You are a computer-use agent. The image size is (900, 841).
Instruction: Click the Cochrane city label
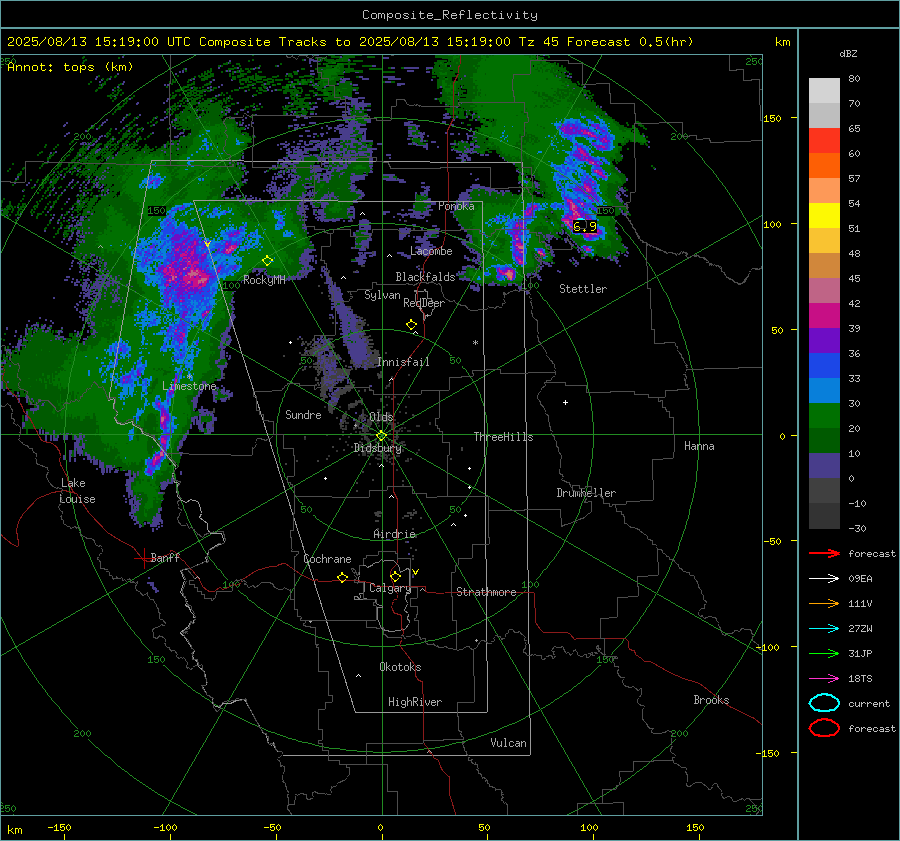pos(327,559)
